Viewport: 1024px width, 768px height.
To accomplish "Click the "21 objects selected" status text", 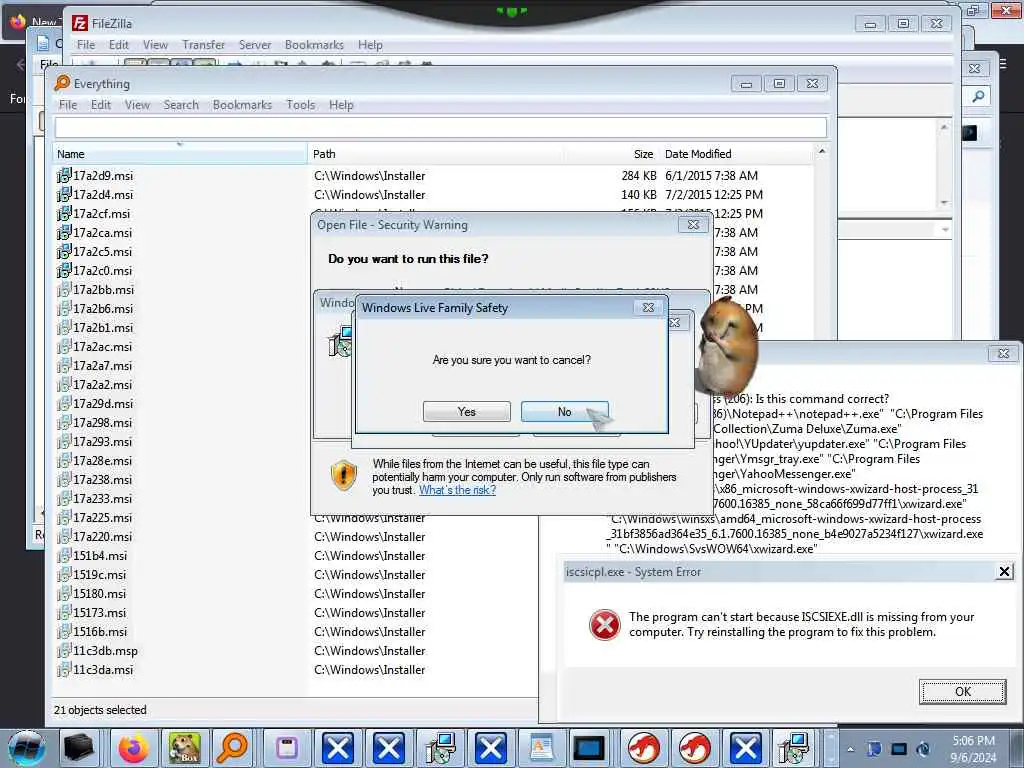I will coord(100,710).
